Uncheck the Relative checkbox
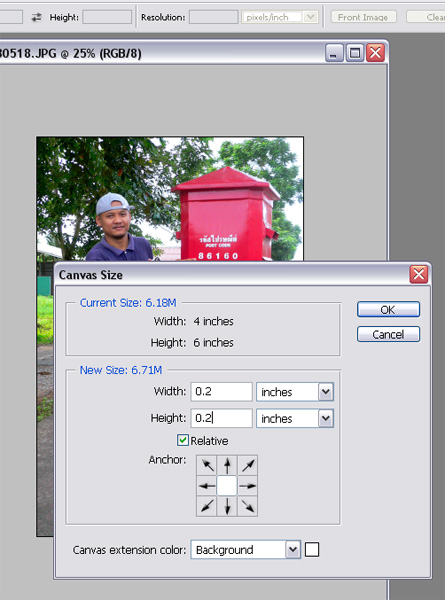This screenshot has height=600, width=445. (x=183, y=440)
